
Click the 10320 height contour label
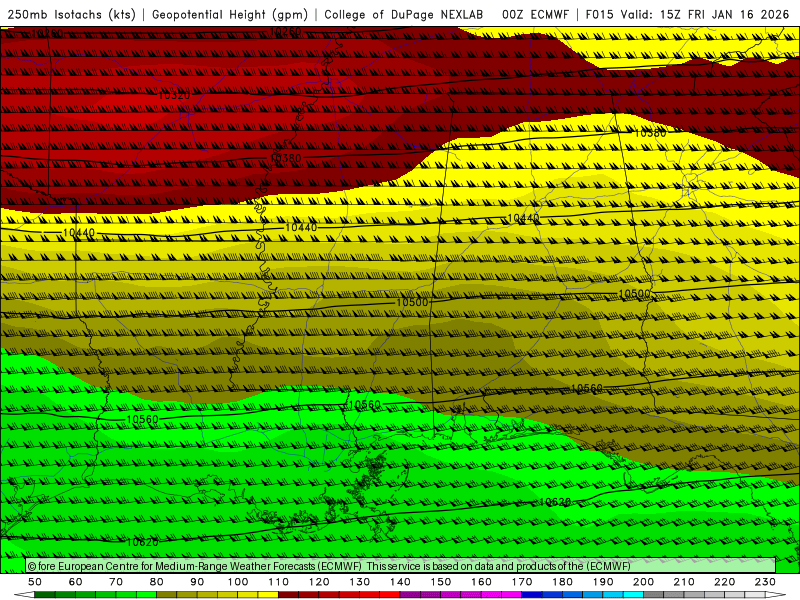point(174,95)
